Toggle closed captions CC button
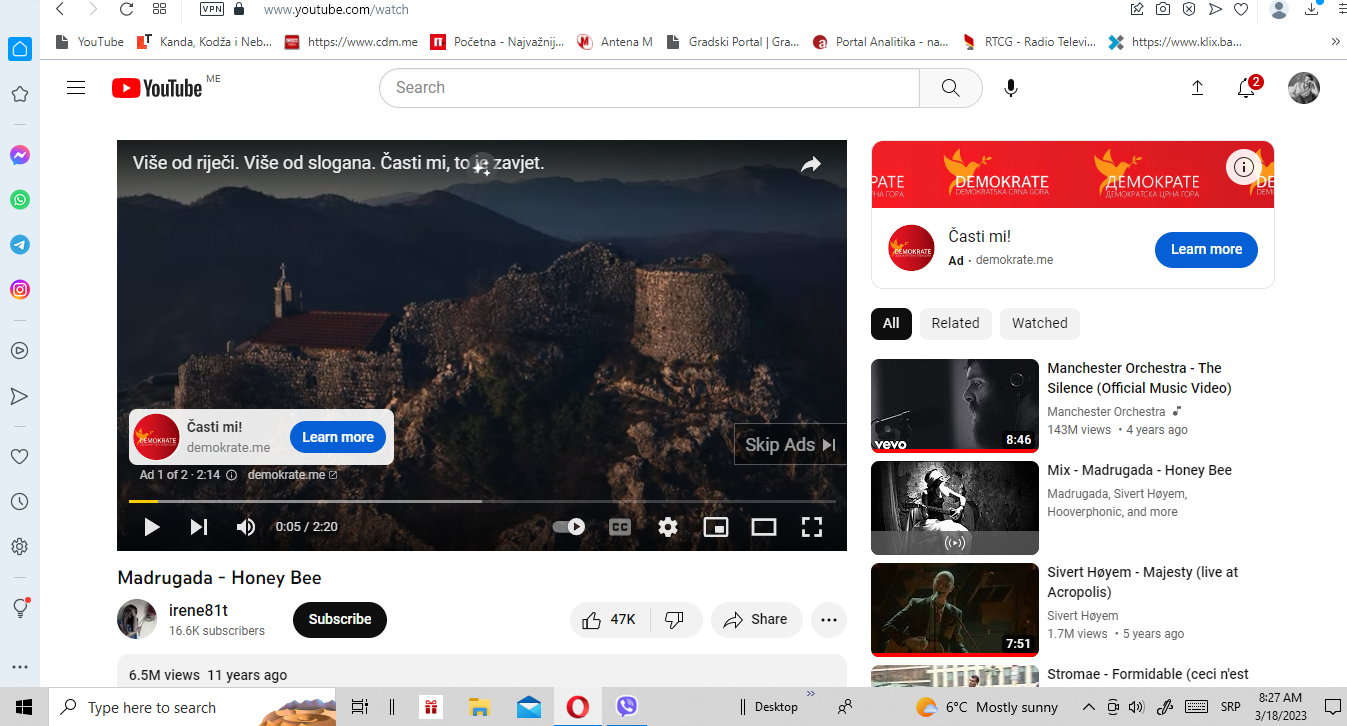The height and width of the screenshot is (726, 1347). coord(620,527)
